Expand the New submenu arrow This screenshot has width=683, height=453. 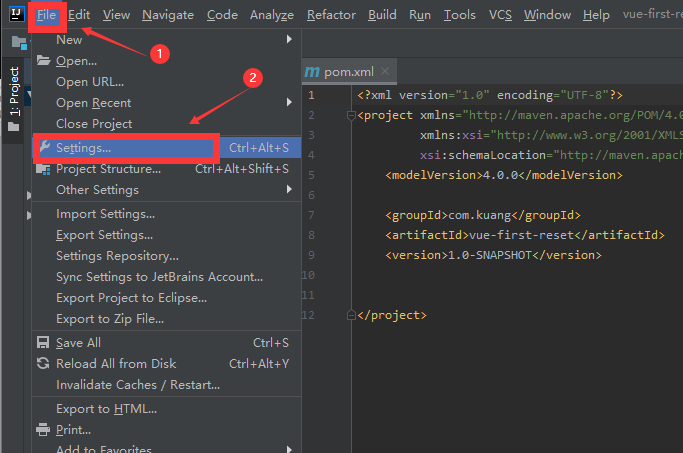pos(289,39)
